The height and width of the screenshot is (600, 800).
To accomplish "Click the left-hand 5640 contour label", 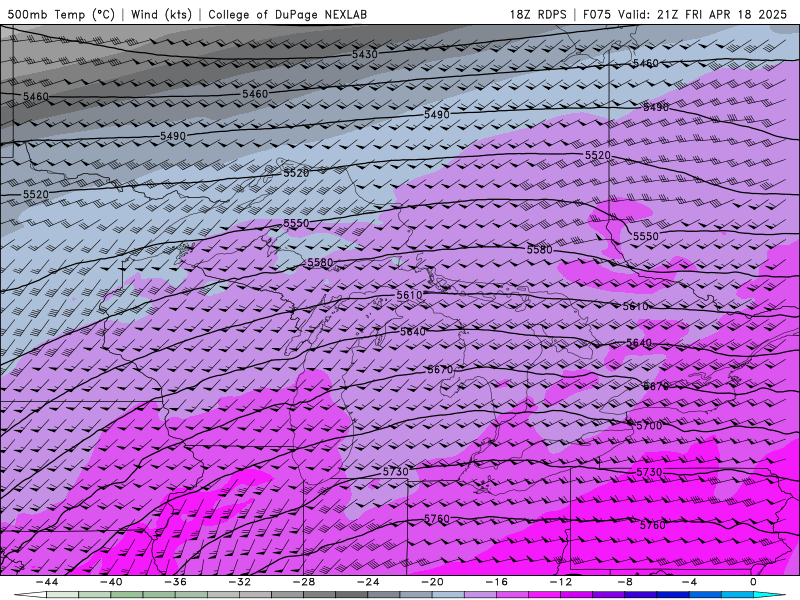I will tap(413, 332).
